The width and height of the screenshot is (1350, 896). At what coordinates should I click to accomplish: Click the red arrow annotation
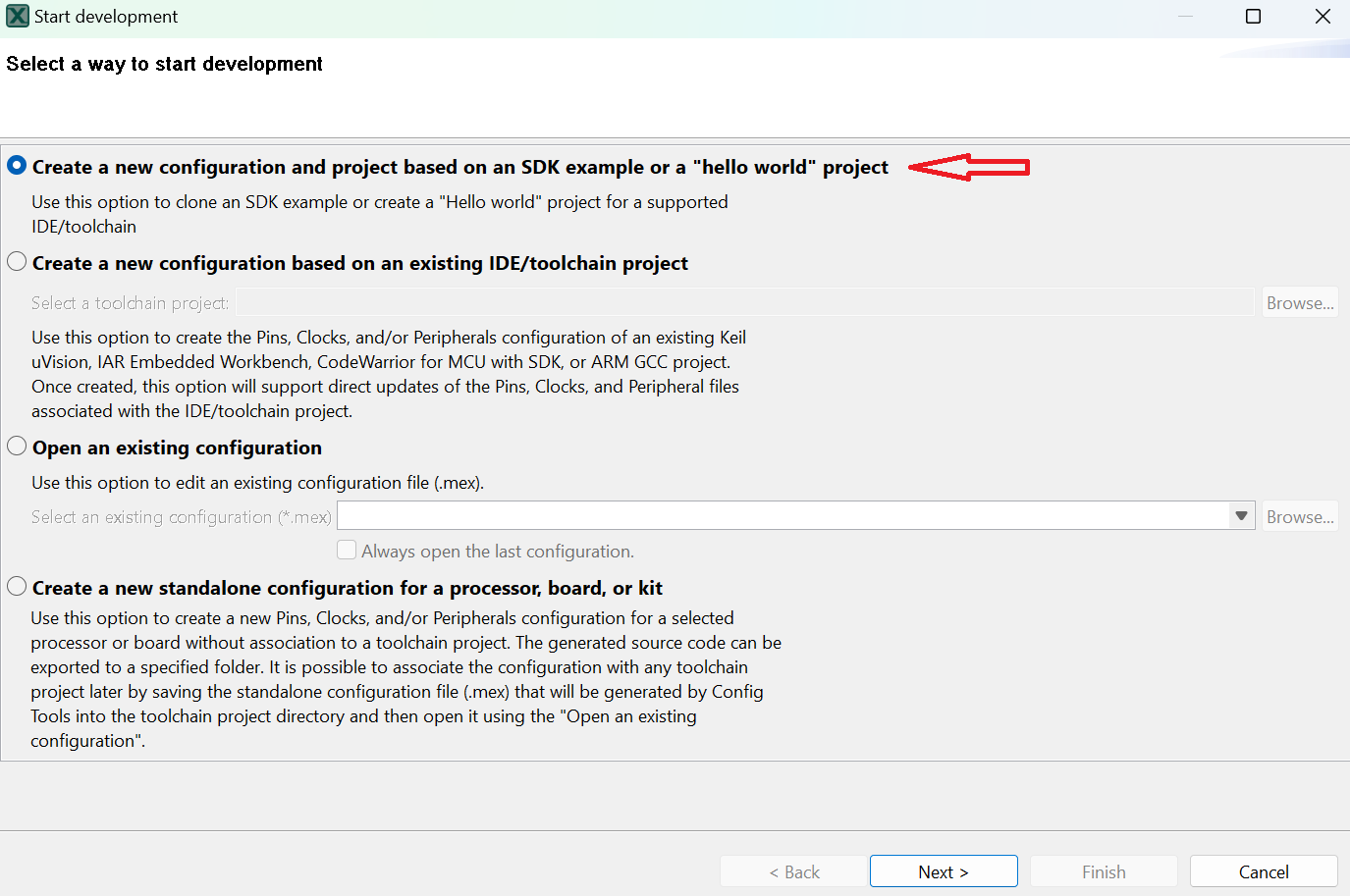point(968,167)
